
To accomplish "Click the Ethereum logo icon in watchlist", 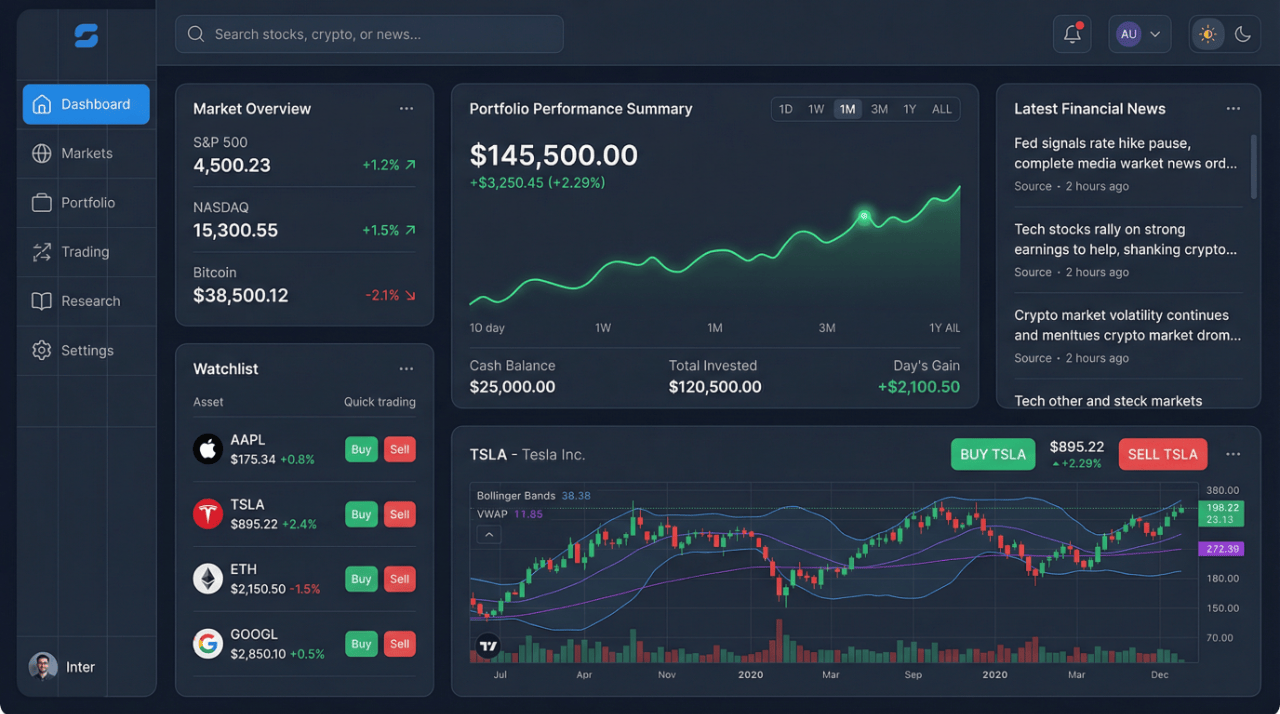I will pyautogui.click(x=208, y=579).
